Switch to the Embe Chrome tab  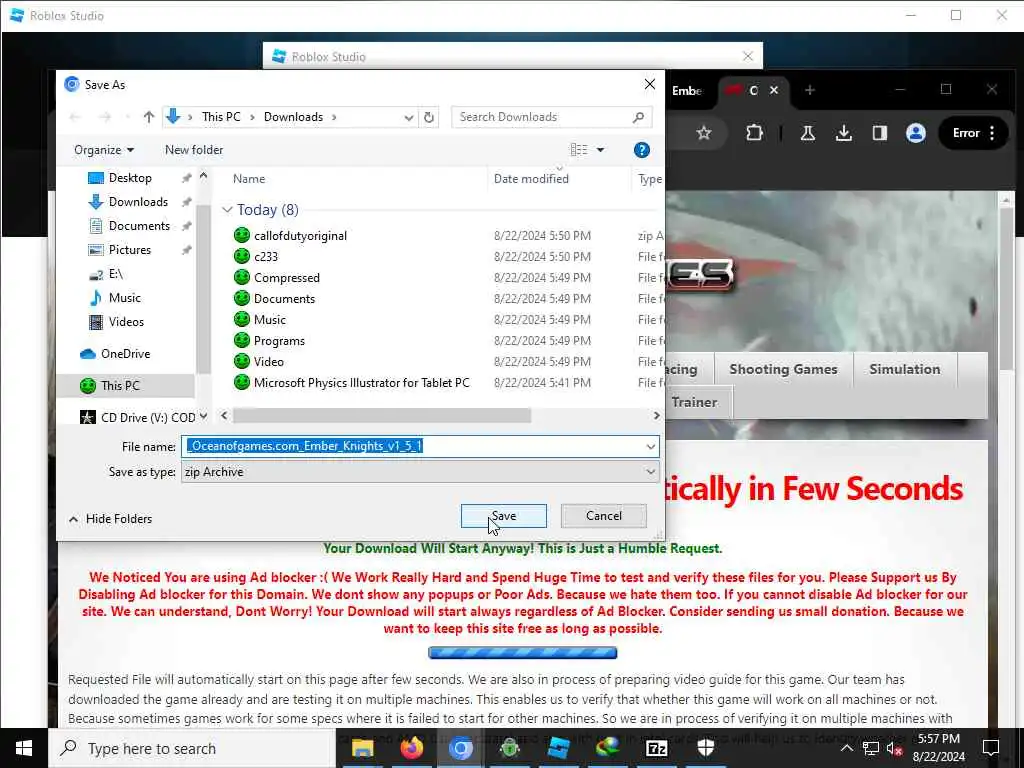tap(687, 91)
